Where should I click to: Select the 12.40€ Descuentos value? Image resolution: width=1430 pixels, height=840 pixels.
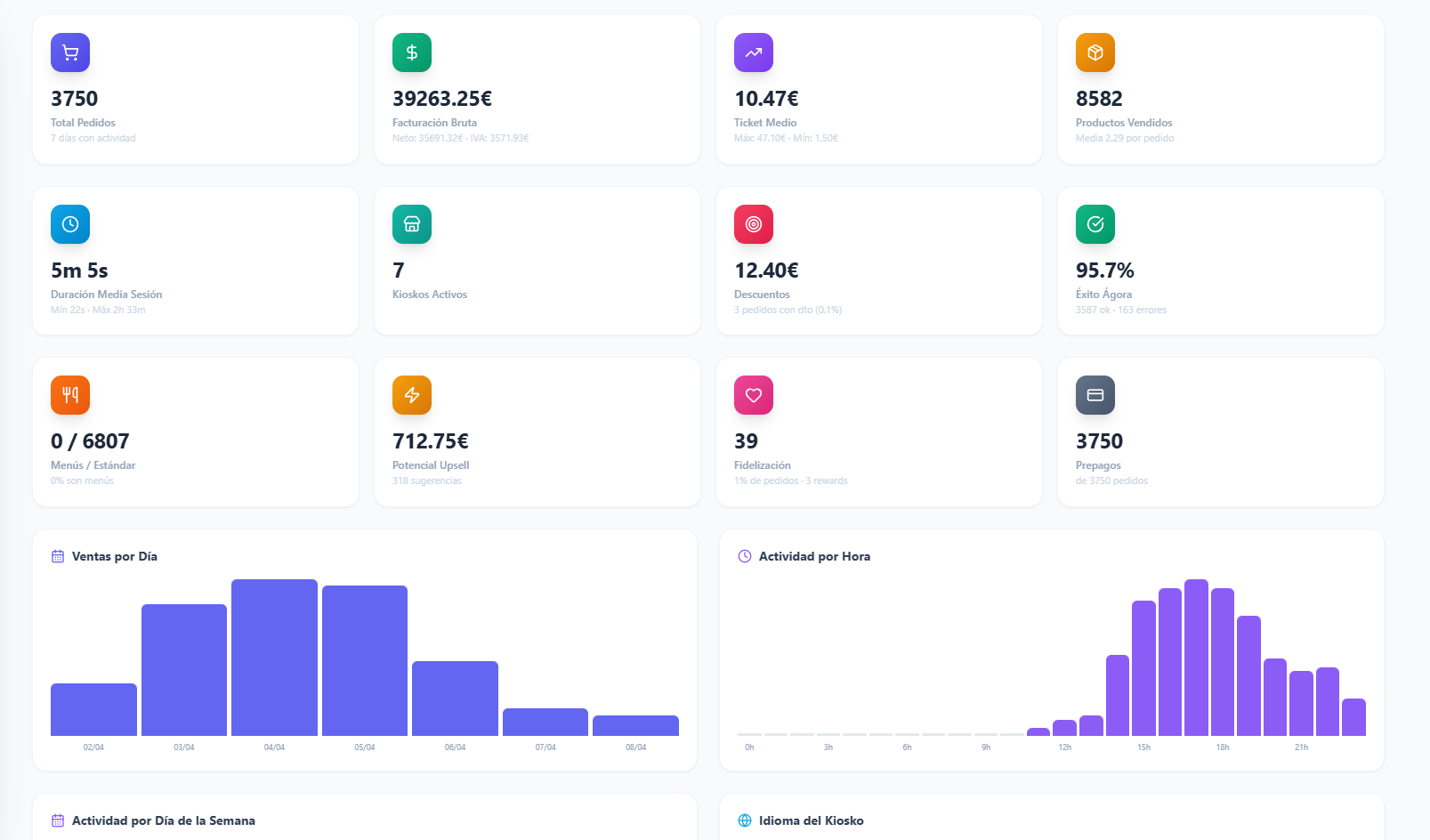tap(766, 270)
